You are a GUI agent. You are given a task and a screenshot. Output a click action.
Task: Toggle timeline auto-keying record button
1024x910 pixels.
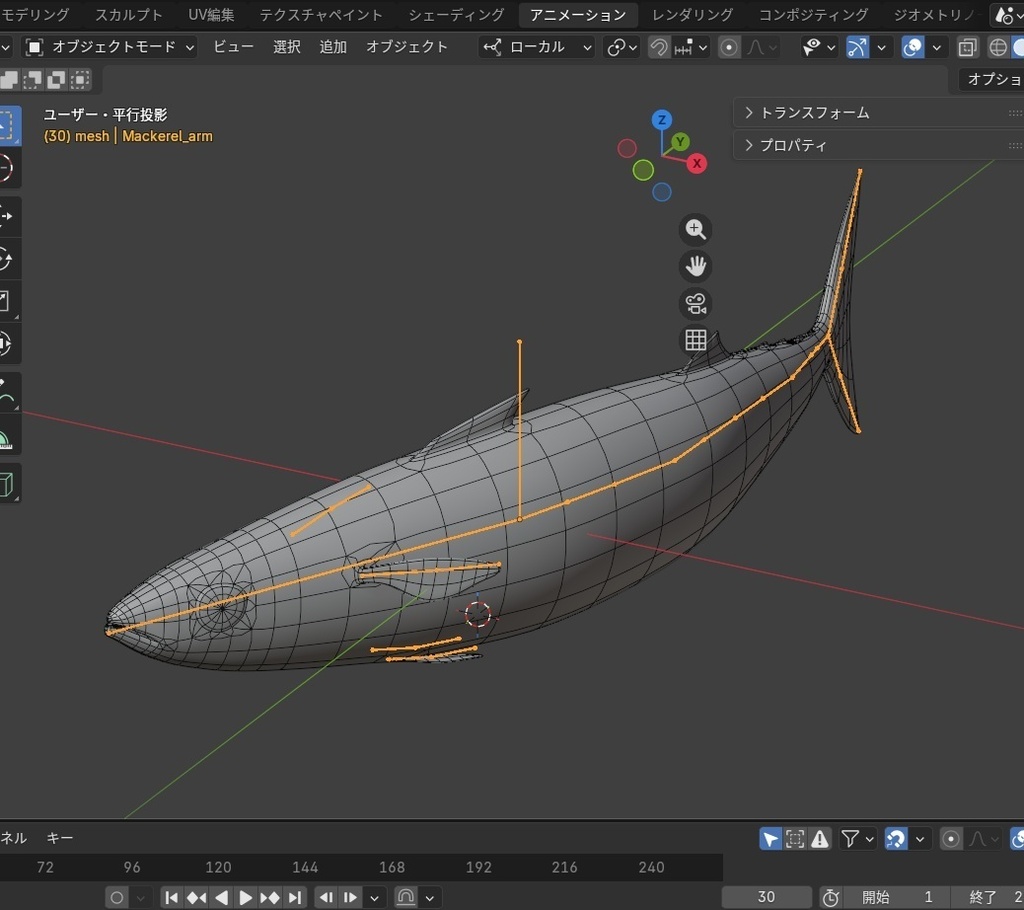[x=117, y=897]
